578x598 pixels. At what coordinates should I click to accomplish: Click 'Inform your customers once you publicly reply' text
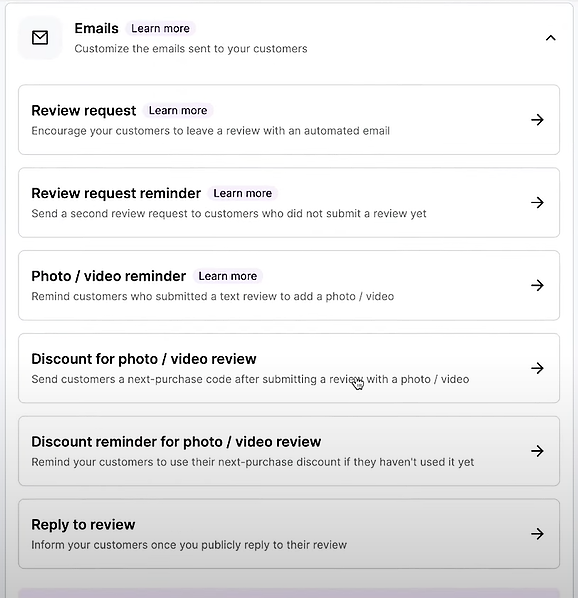click(x=189, y=545)
